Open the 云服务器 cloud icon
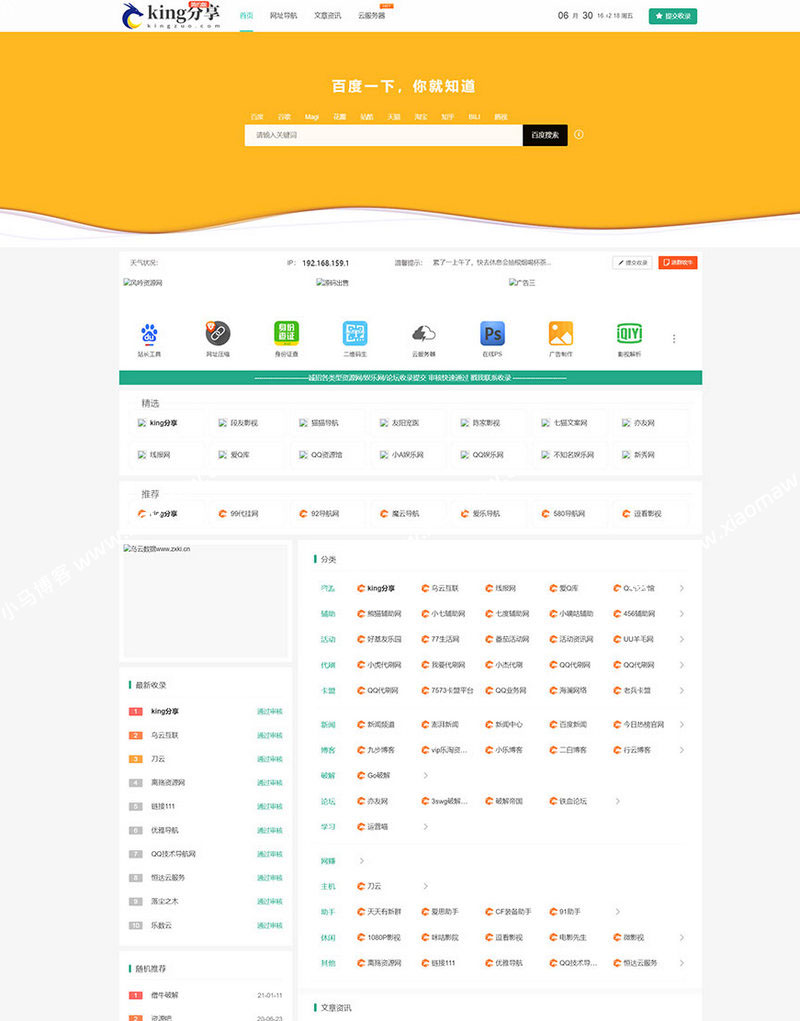The height and width of the screenshot is (1021, 800). coord(424,334)
